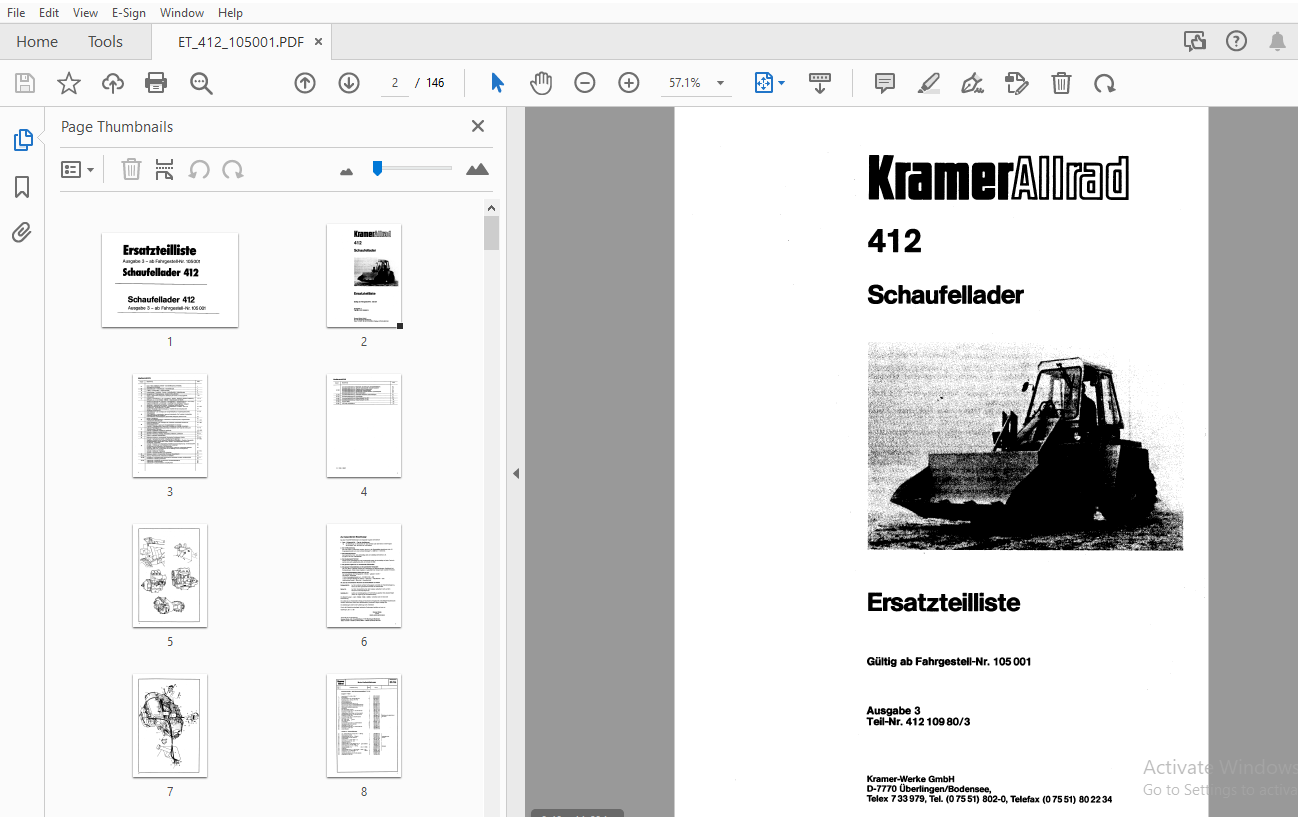Open thumbnail panel print pages icon
This screenshot has height=817, width=1298.
click(165, 169)
